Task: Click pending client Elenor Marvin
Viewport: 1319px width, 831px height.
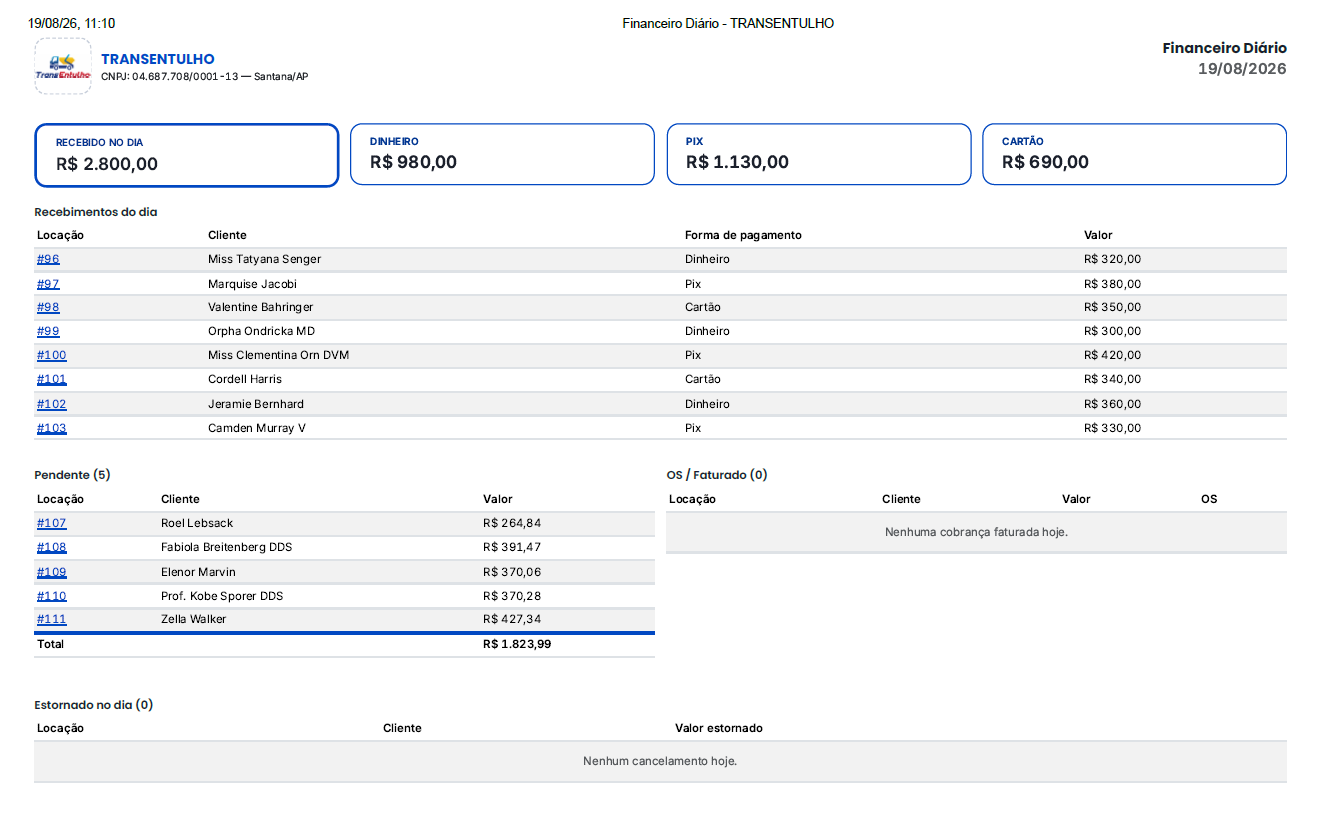Action: [x=199, y=572]
